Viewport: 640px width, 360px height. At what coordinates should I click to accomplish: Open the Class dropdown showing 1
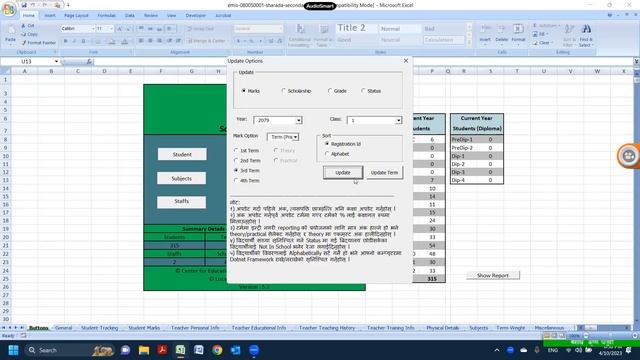pos(398,120)
